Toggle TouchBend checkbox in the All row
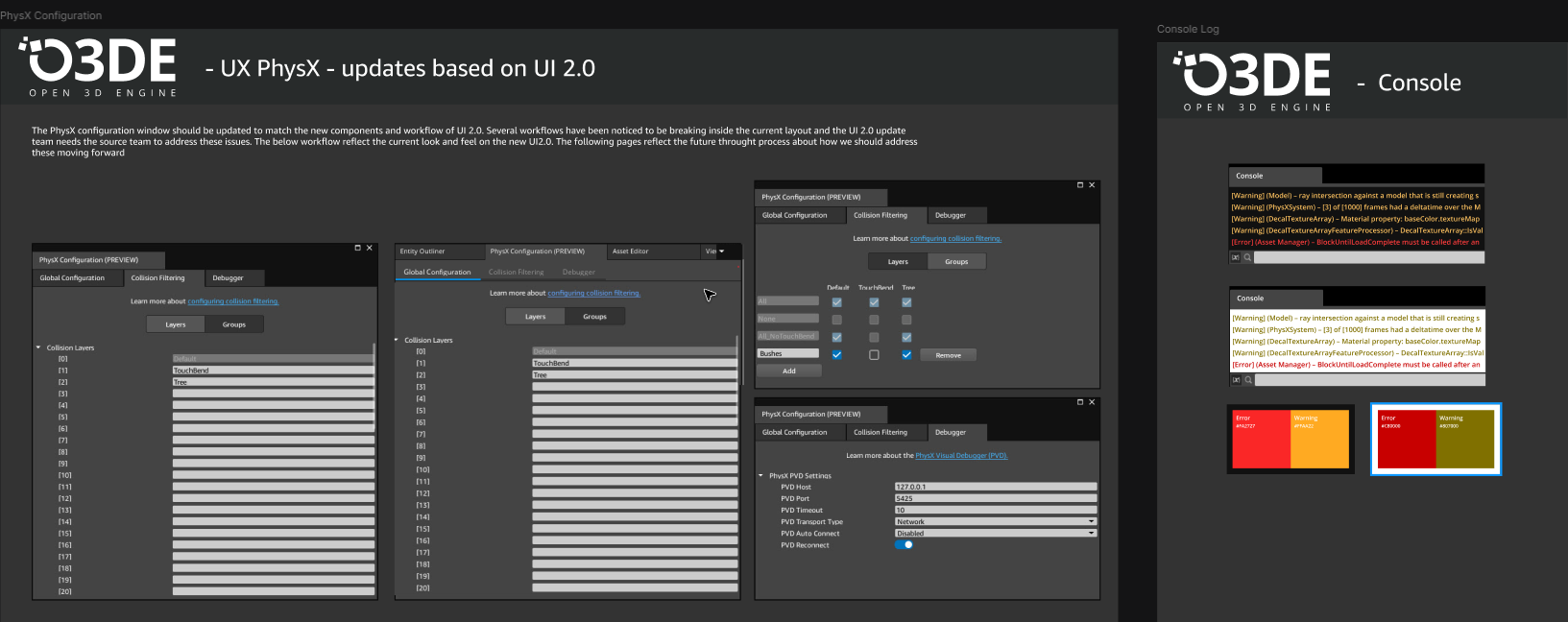Viewport: 1568px width, 622px height. [874, 302]
